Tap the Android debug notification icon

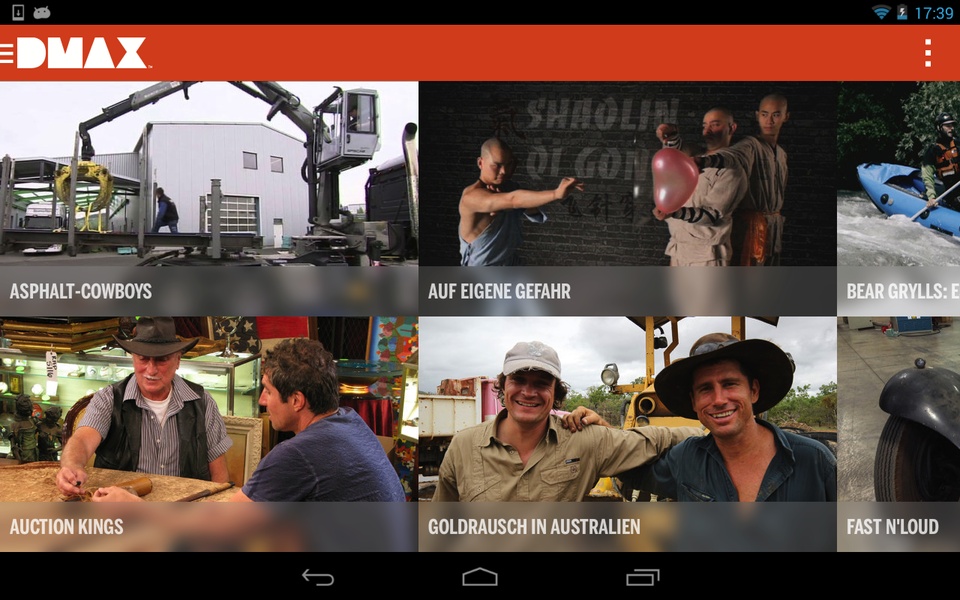(x=42, y=12)
